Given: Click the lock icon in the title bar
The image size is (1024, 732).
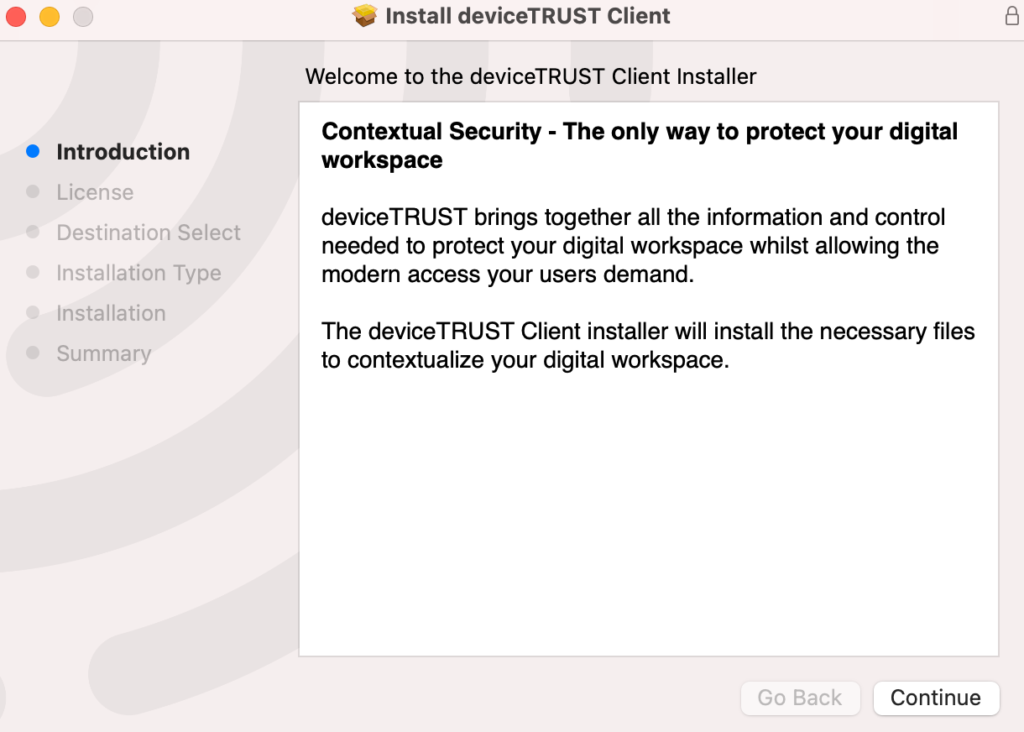Looking at the screenshot, I should point(1009,16).
